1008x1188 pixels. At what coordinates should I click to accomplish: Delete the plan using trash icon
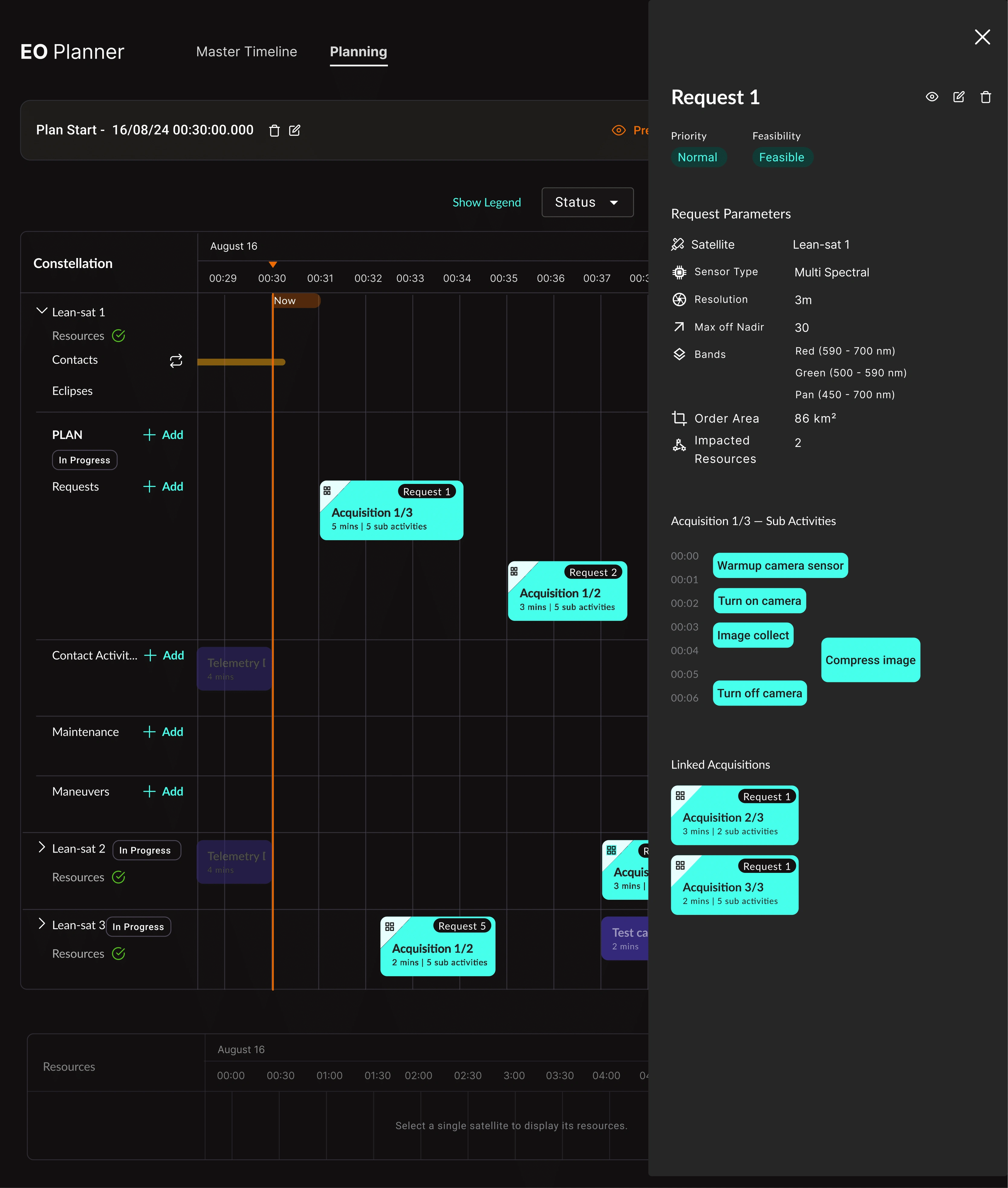coord(274,130)
